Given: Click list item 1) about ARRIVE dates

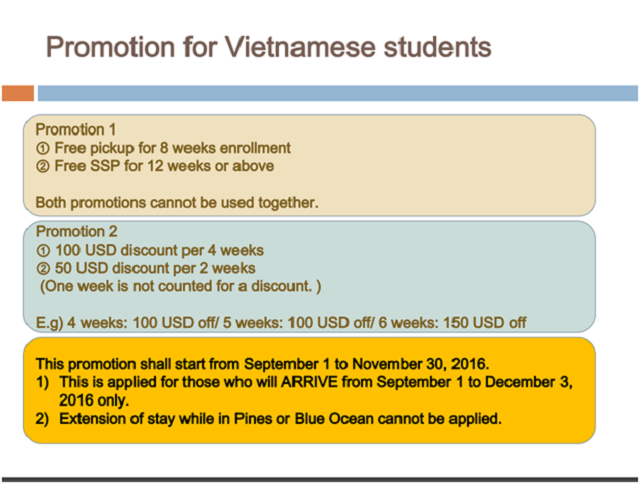Looking at the screenshot, I should [304, 391].
